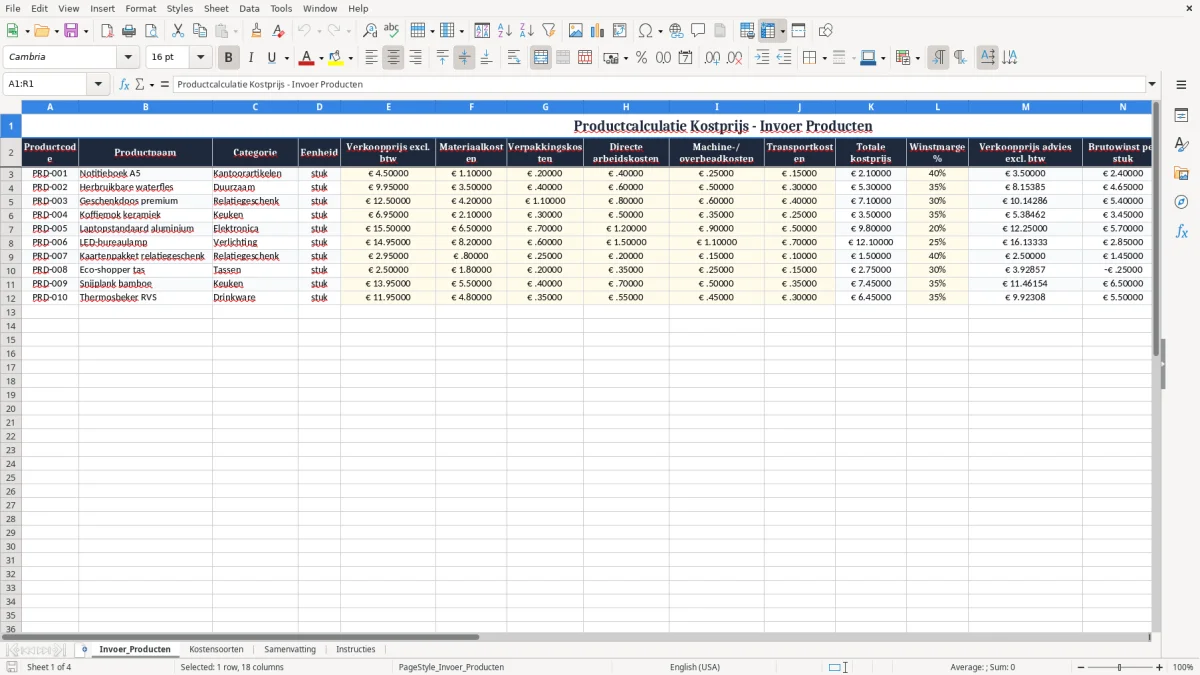Align cell content left
The image size is (1200, 675).
(x=372, y=58)
